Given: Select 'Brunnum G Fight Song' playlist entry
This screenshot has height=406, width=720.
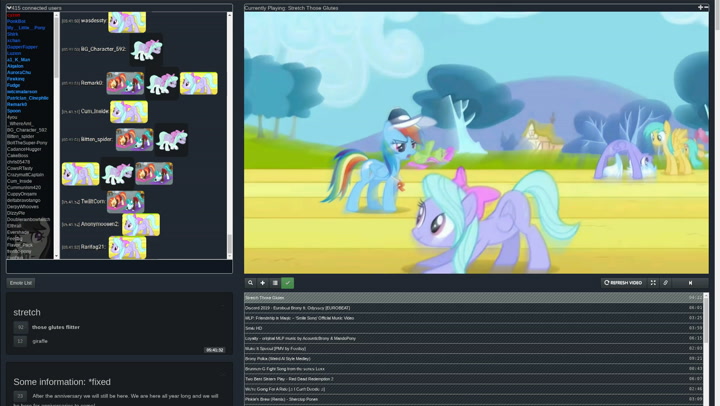Looking at the screenshot, I should tap(473, 369).
